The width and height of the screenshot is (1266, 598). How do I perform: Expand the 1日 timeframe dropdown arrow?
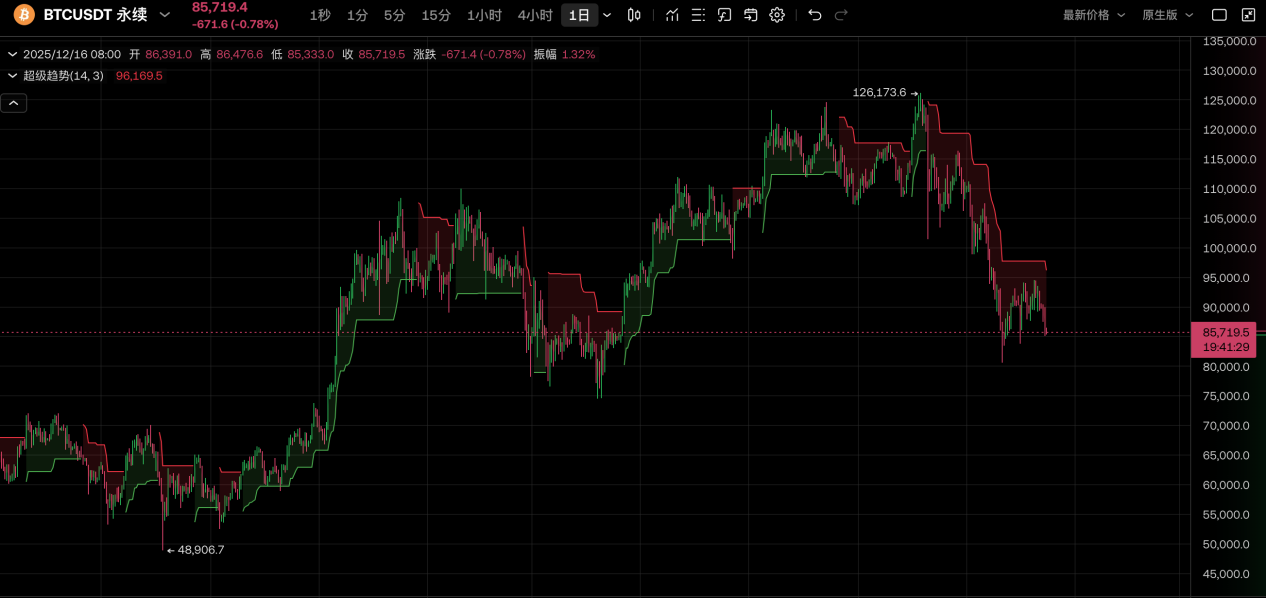click(x=607, y=15)
